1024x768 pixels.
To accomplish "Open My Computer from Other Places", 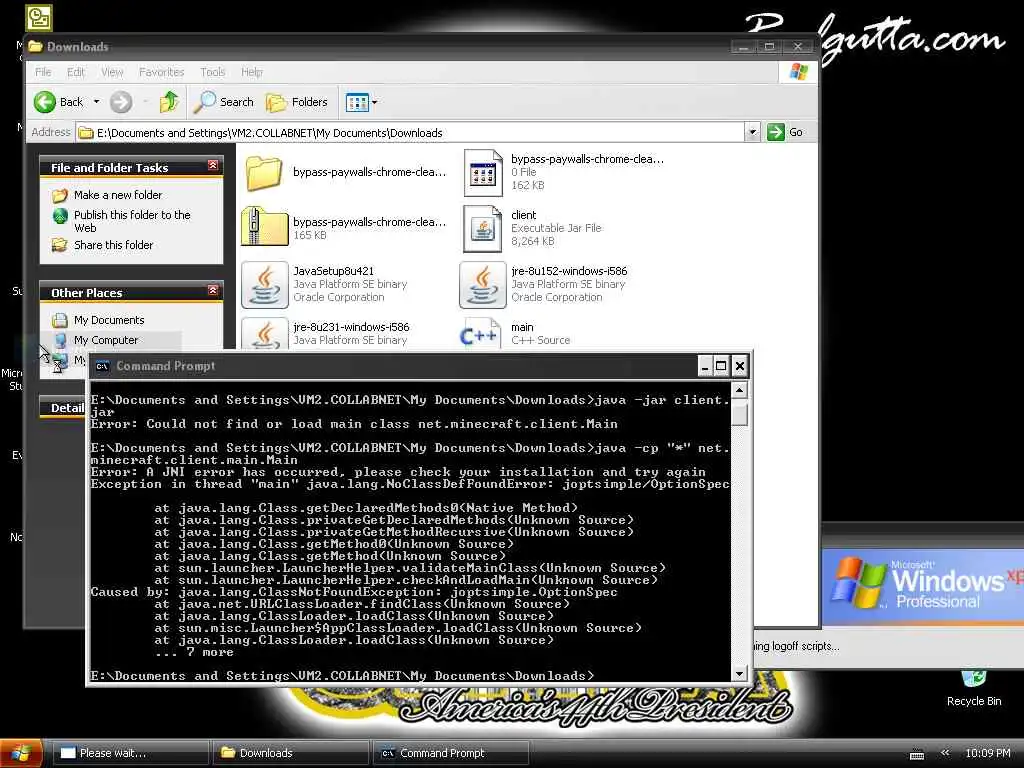I will 106,340.
